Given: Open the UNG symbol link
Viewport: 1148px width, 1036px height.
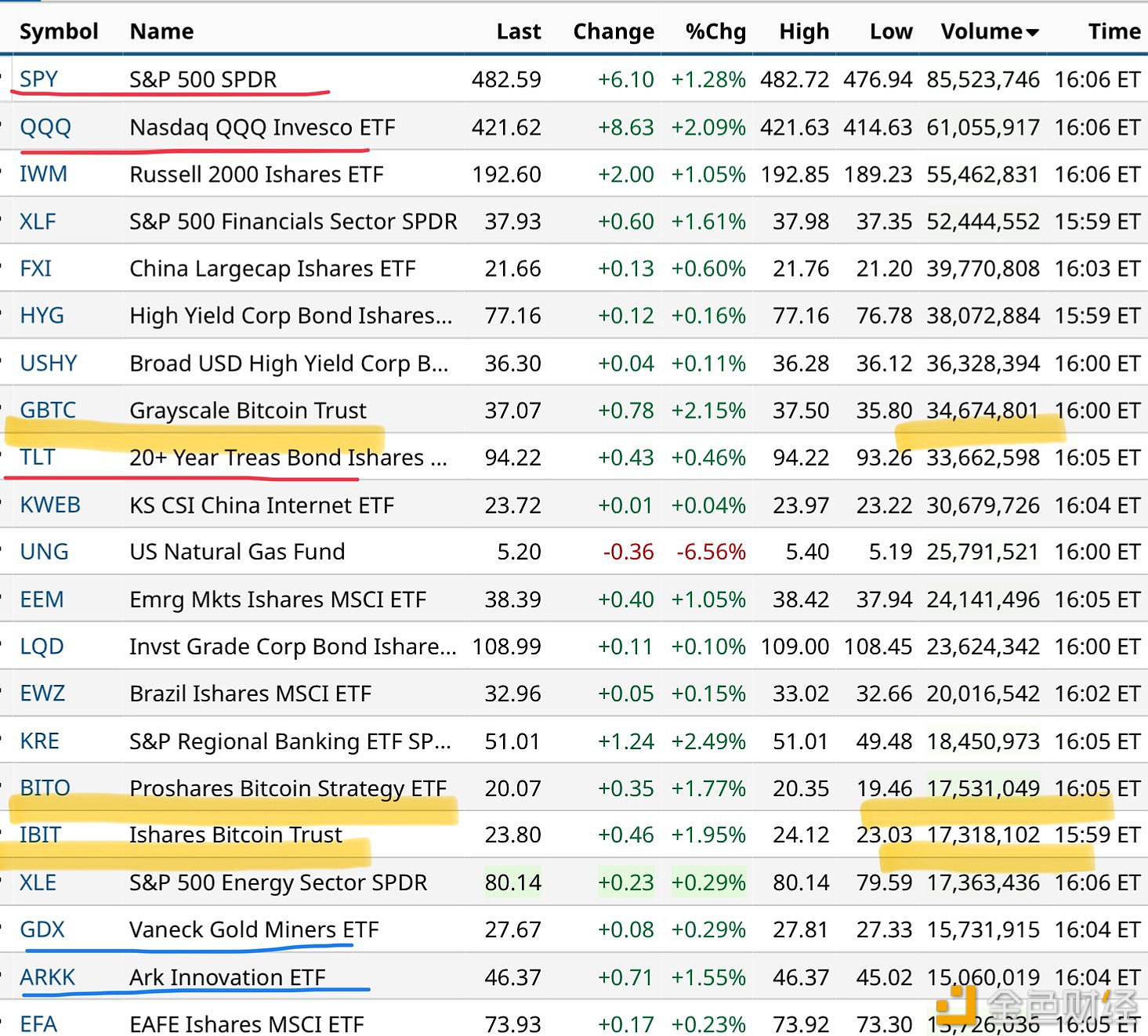Looking at the screenshot, I should [x=44, y=552].
